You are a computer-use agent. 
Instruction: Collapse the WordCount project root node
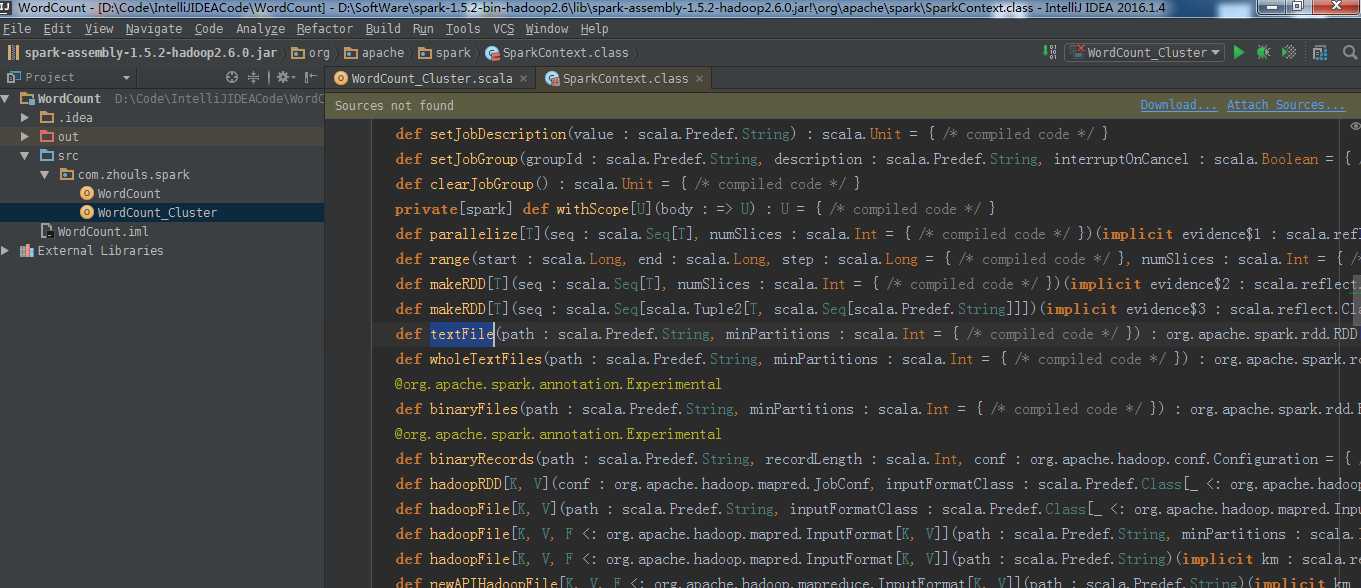coord(7,98)
